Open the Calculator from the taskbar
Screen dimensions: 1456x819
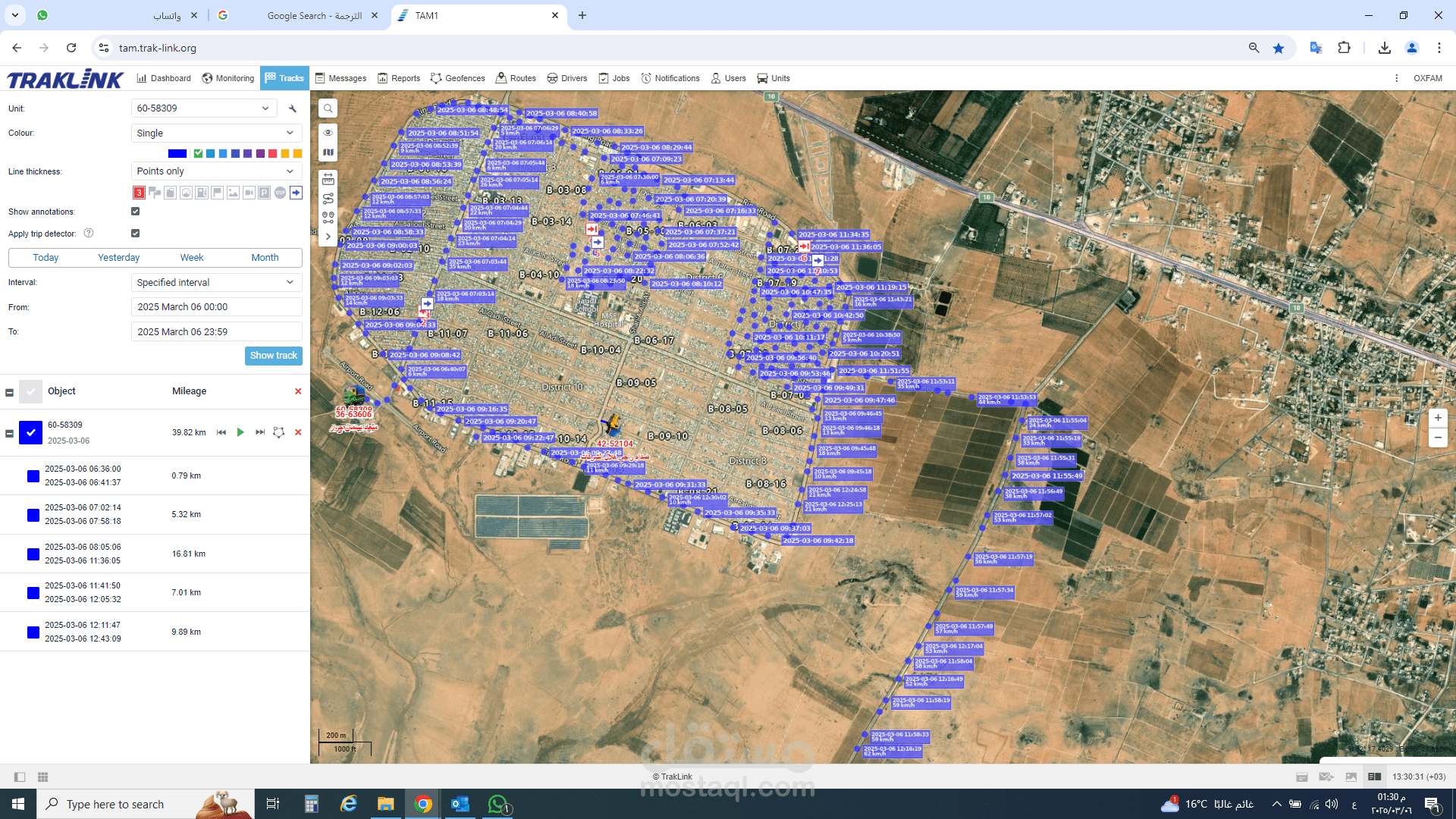click(312, 804)
